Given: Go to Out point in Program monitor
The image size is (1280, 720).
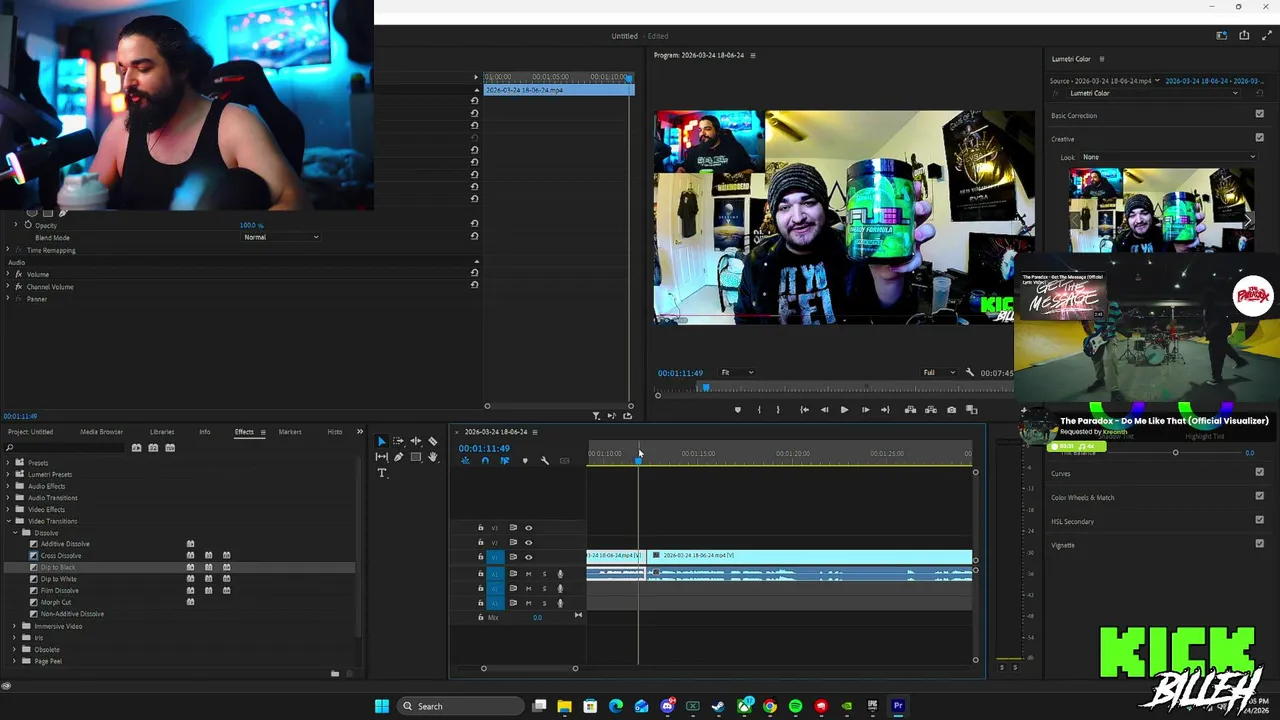Looking at the screenshot, I should coord(885,410).
